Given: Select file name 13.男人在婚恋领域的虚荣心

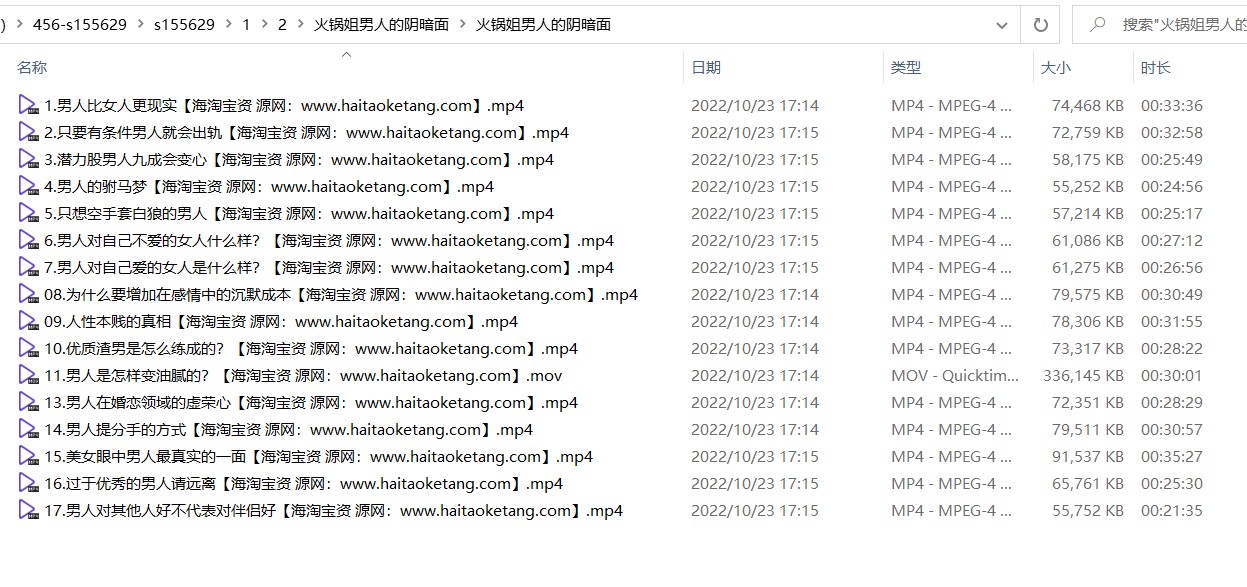Looking at the screenshot, I should click(311, 402).
